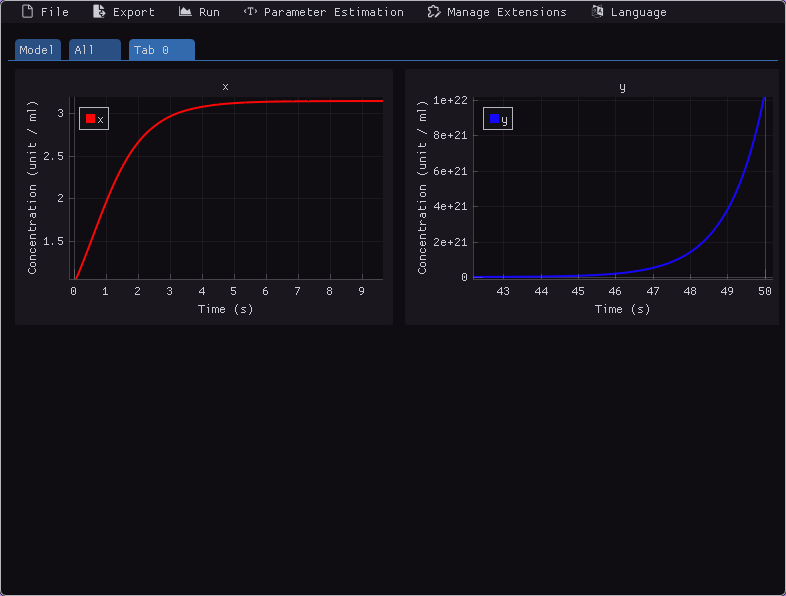Click the 6e+21 tick label

[x=450, y=171]
